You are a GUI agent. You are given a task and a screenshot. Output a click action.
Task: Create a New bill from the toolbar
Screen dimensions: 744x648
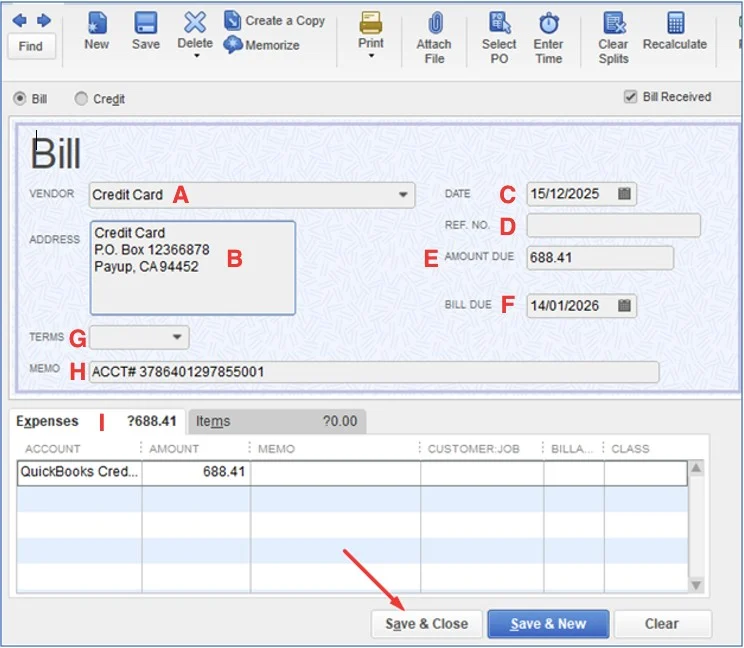coord(96,31)
